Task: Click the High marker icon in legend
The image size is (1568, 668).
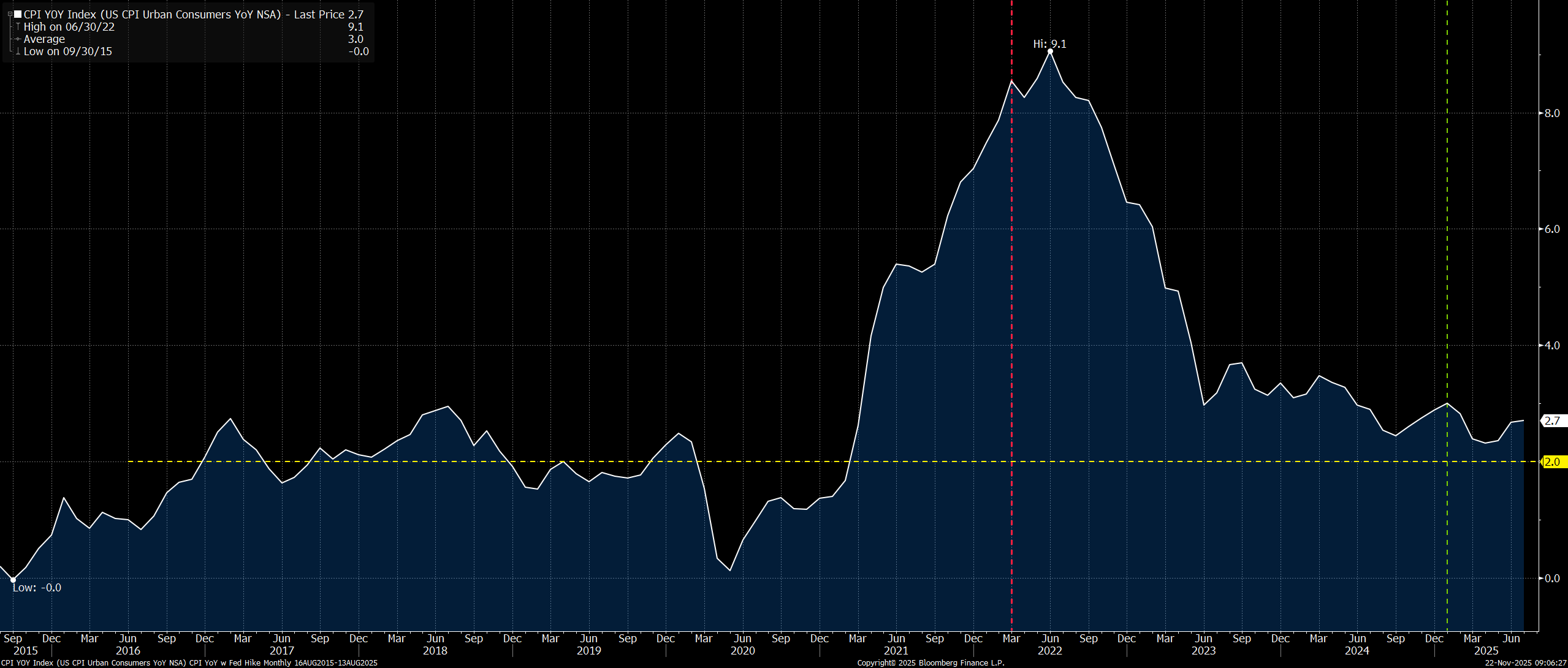Action: click(18, 27)
